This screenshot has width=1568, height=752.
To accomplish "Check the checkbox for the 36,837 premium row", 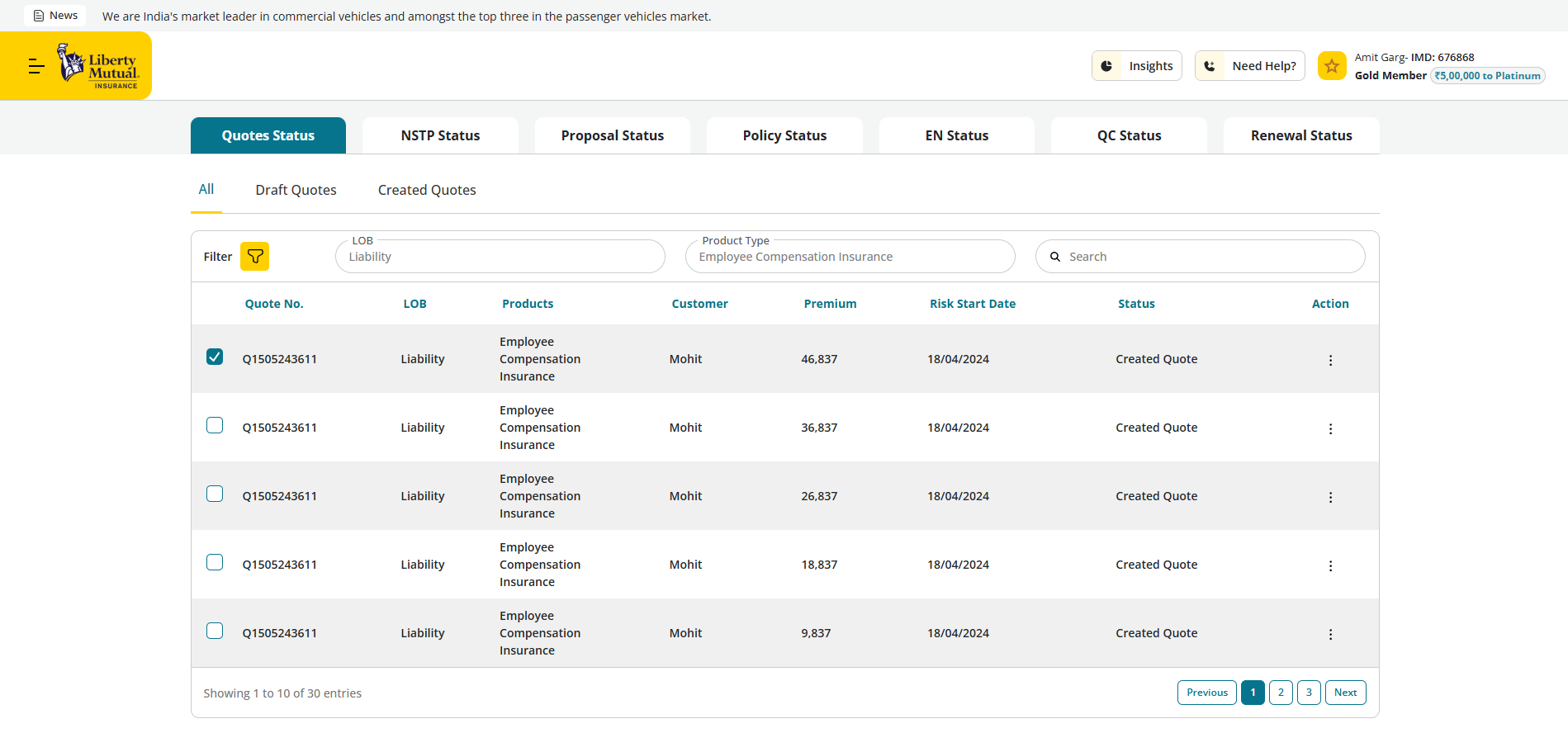I will [x=215, y=425].
